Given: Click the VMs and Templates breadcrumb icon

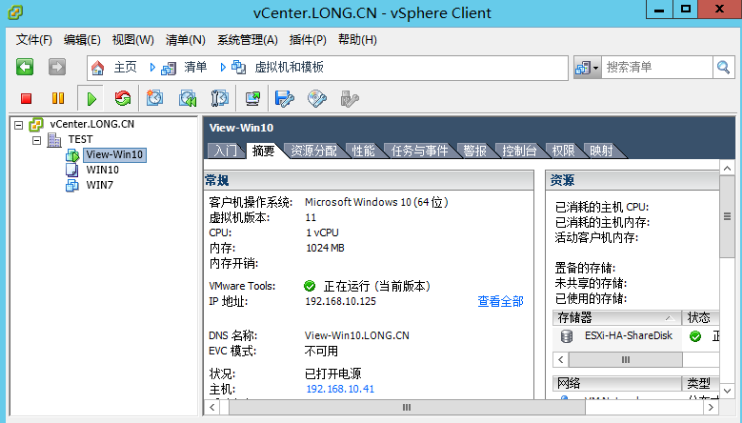Looking at the screenshot, I should click(x=238, y=67).
